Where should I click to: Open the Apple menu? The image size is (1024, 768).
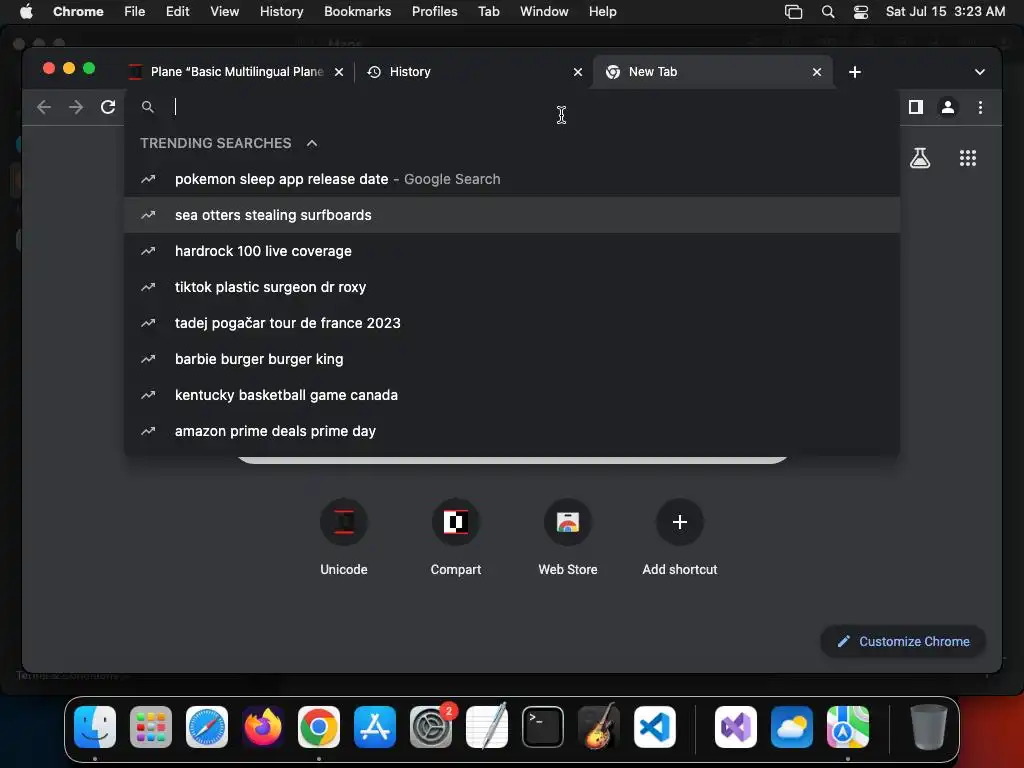click(26, 12)
